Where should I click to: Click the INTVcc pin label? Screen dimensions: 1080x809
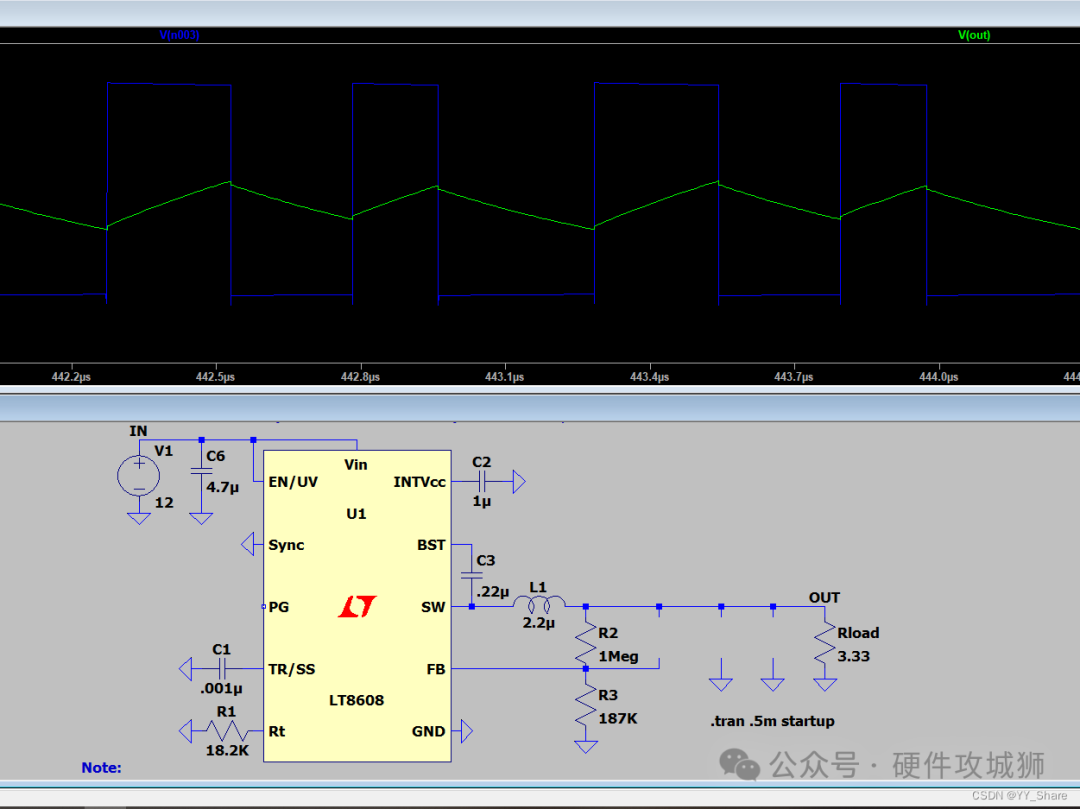[419, 482]
